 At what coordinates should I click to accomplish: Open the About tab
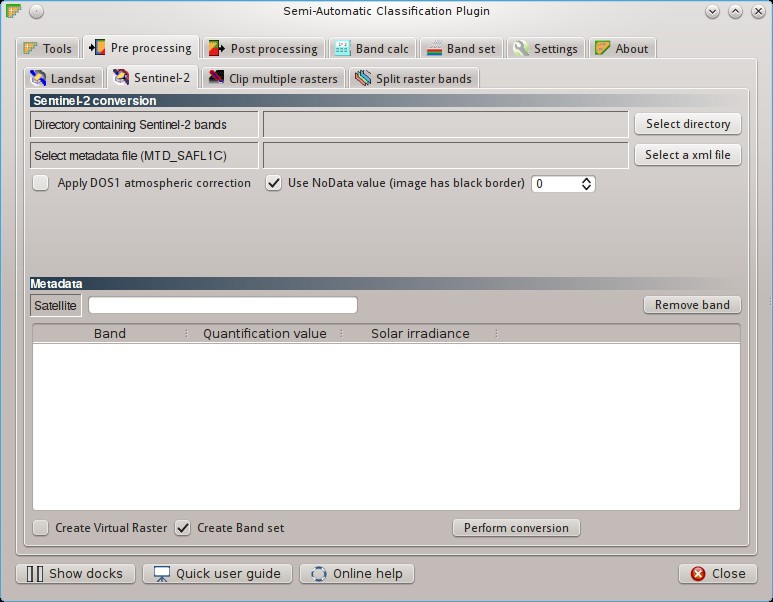tap(622, 48)
